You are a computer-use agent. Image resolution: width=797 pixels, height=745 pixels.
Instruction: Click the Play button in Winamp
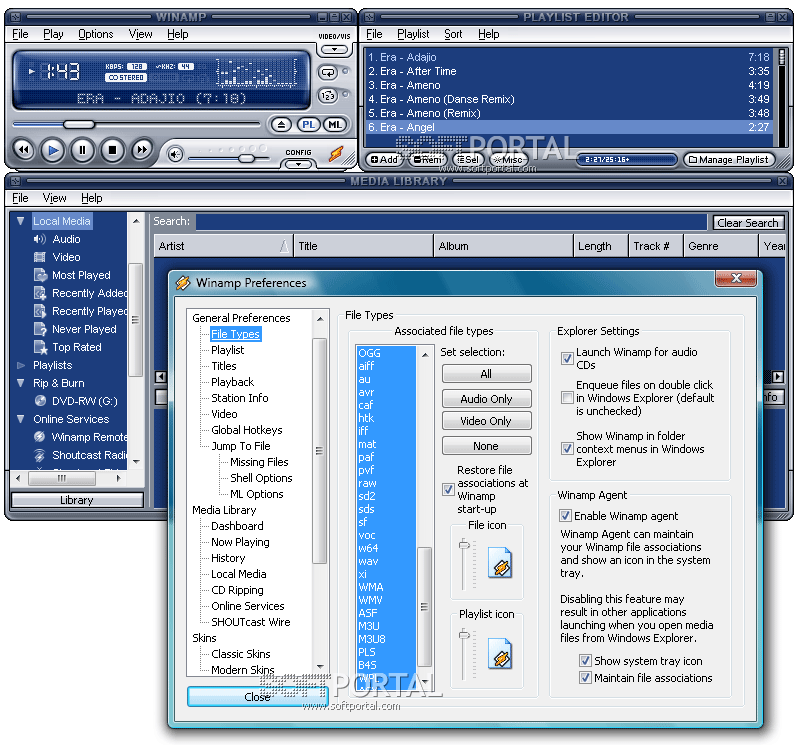53,150
